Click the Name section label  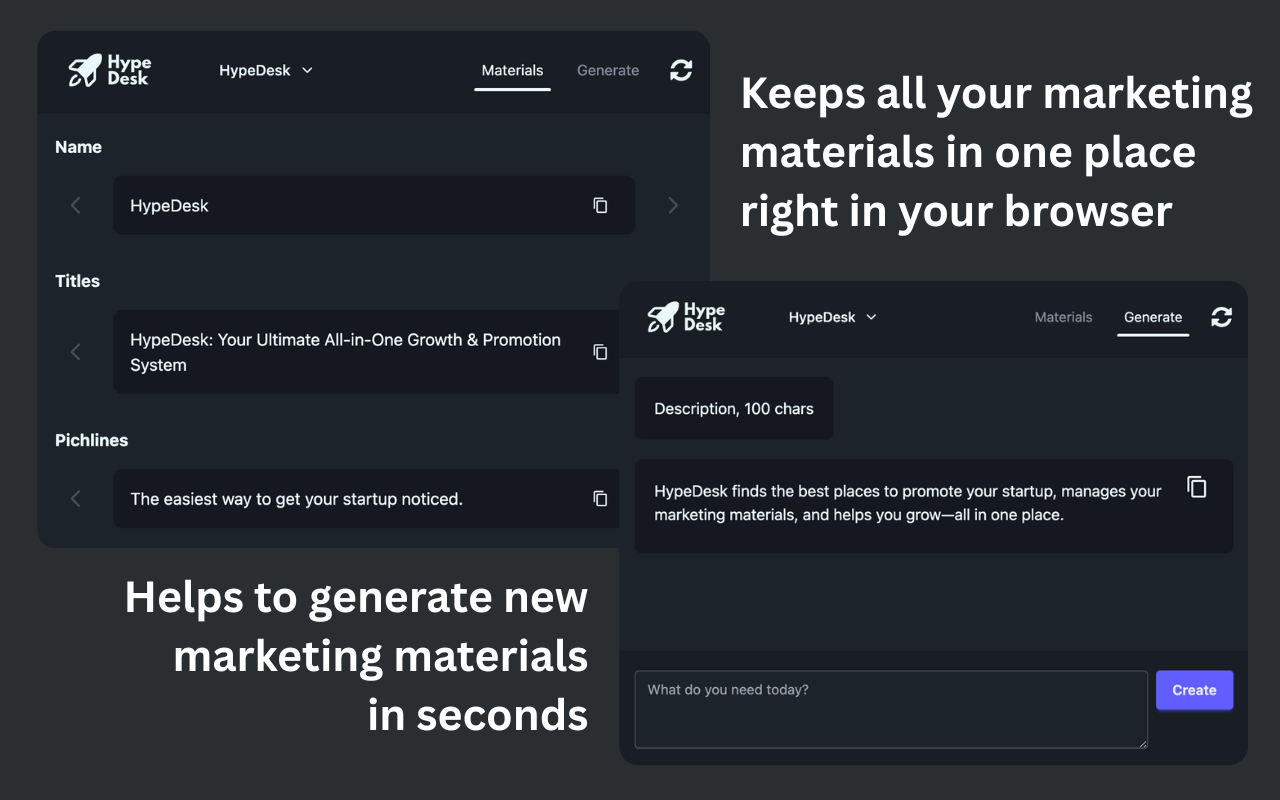(78, 147)
